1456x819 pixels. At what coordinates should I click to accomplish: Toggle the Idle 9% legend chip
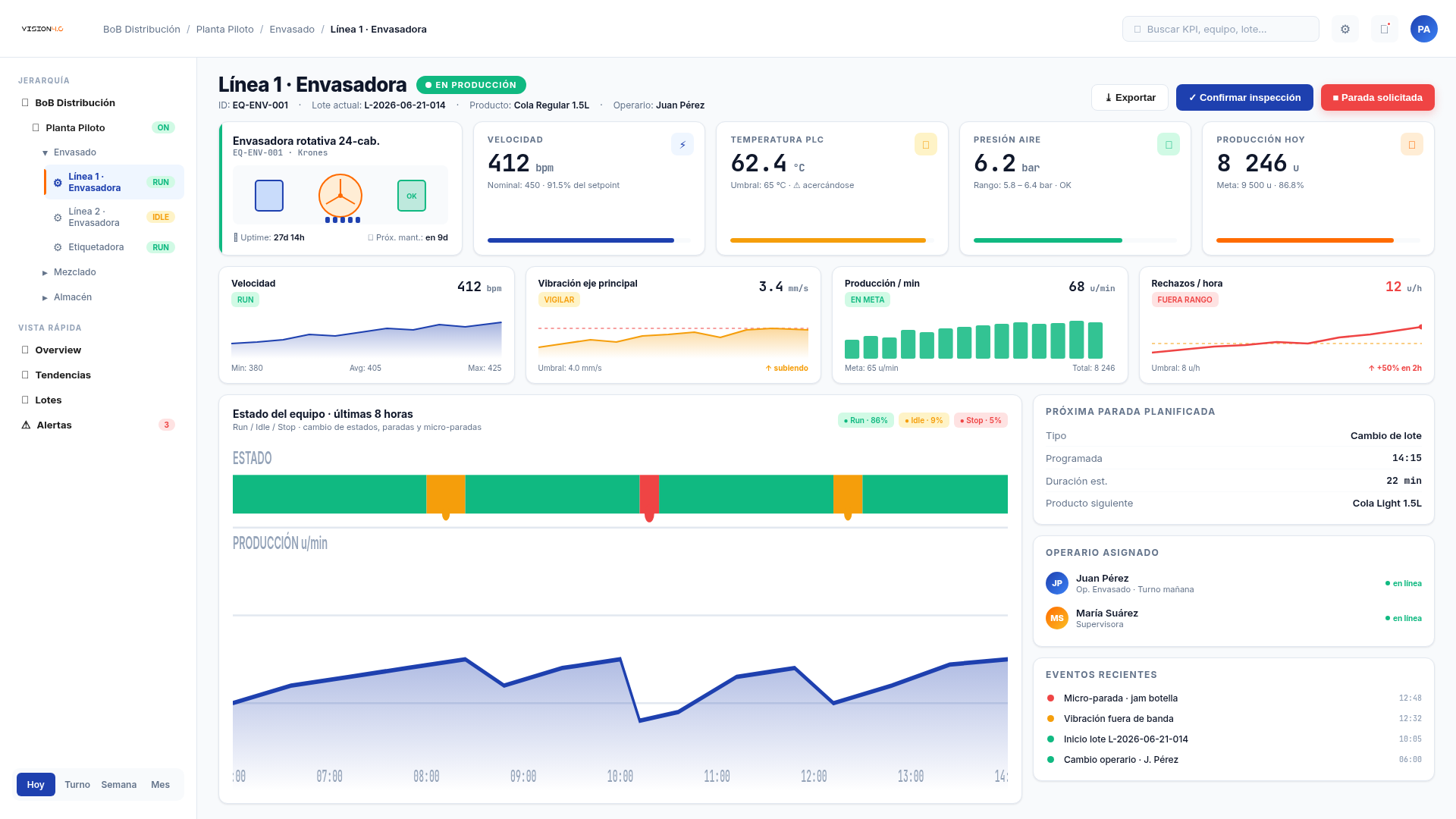[x=924, y=420]
